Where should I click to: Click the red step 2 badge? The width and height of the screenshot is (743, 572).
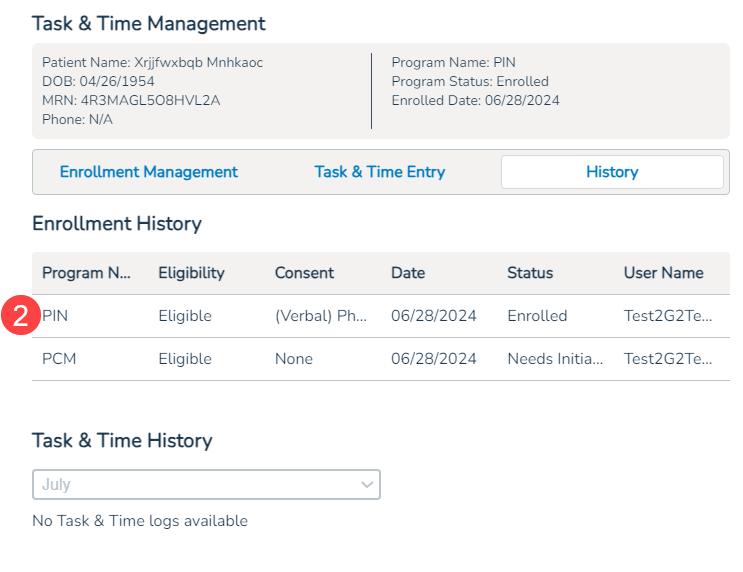click(21, 315)
